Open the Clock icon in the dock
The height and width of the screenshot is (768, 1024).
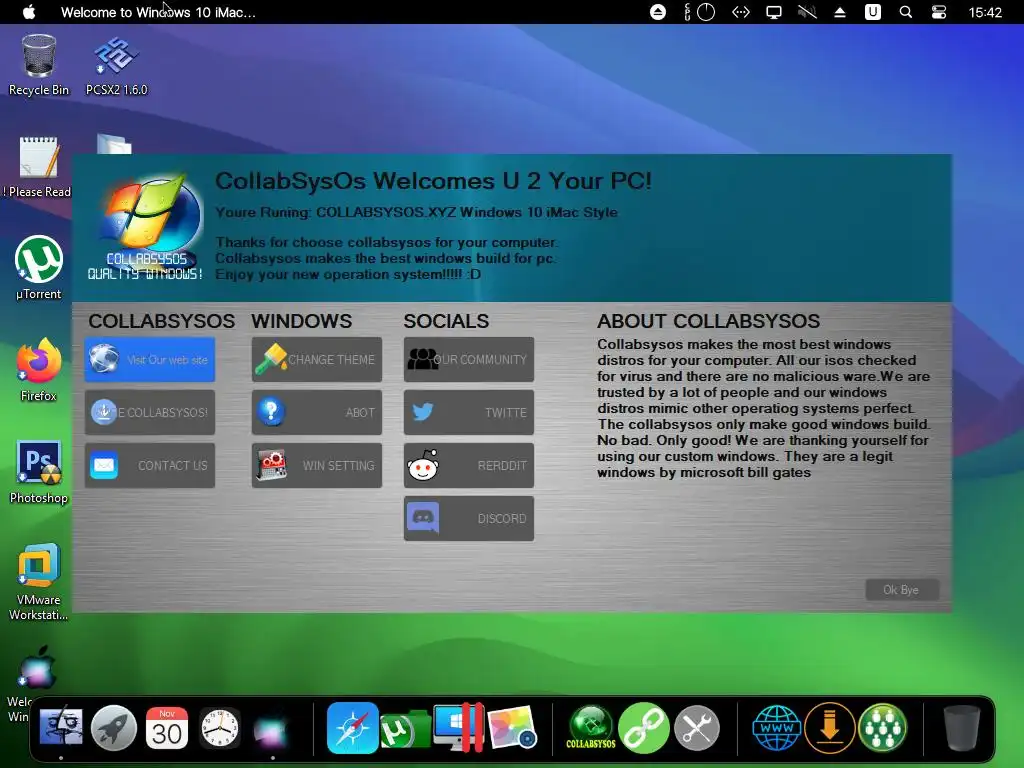coord(219,727)
